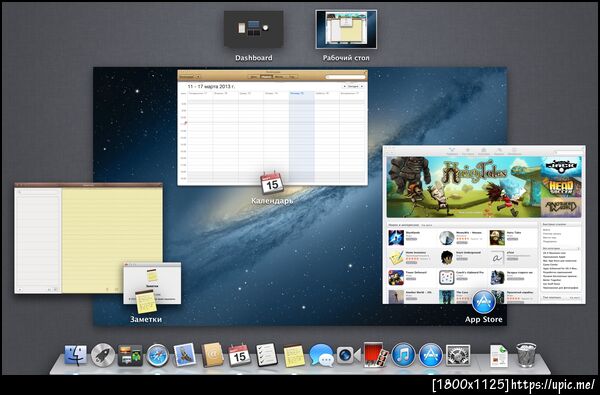Click Dashboard space label
The height and width of the screenshot is (395, 600).
pyautogui.click(x=254, y=58)
